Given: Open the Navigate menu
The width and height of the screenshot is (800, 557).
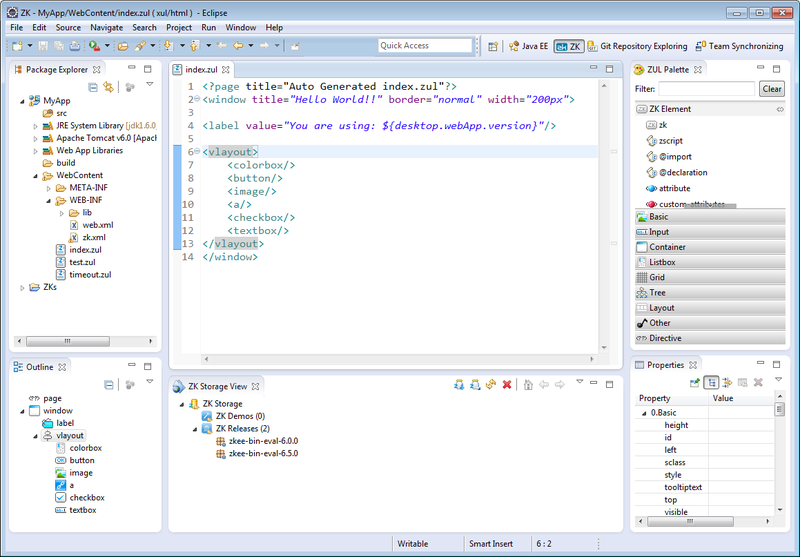Looking at the screenshot, I should click(106, 27).
